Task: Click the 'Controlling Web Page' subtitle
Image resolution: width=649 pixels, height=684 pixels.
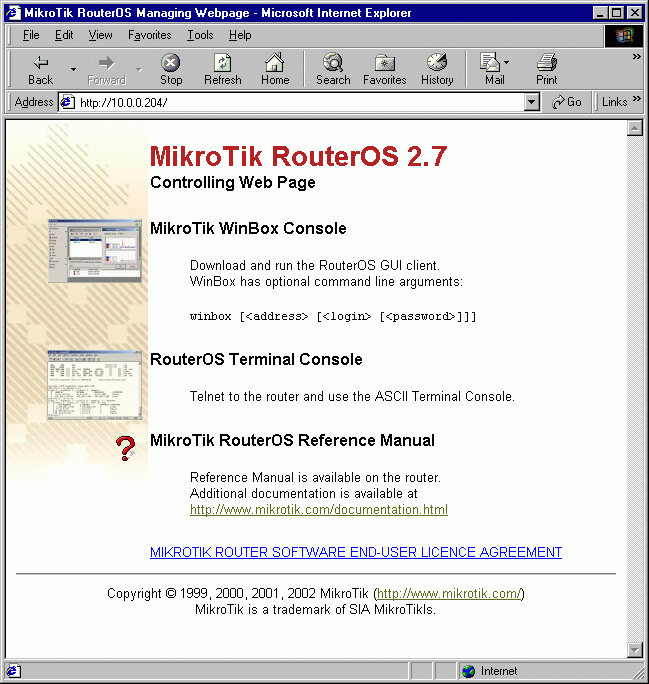Action: (232, 182)
